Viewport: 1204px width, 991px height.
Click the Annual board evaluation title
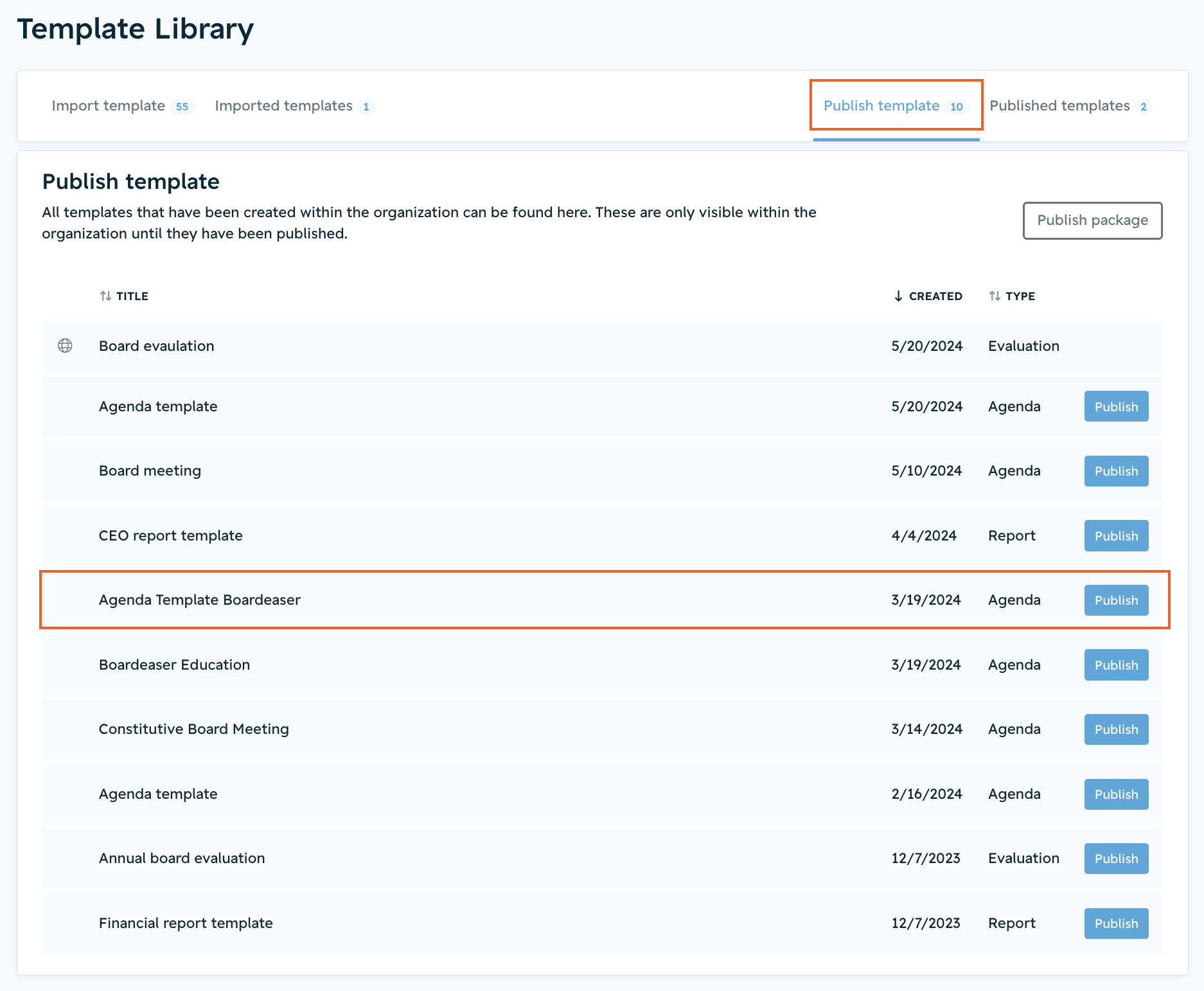[x=182, y=858]
